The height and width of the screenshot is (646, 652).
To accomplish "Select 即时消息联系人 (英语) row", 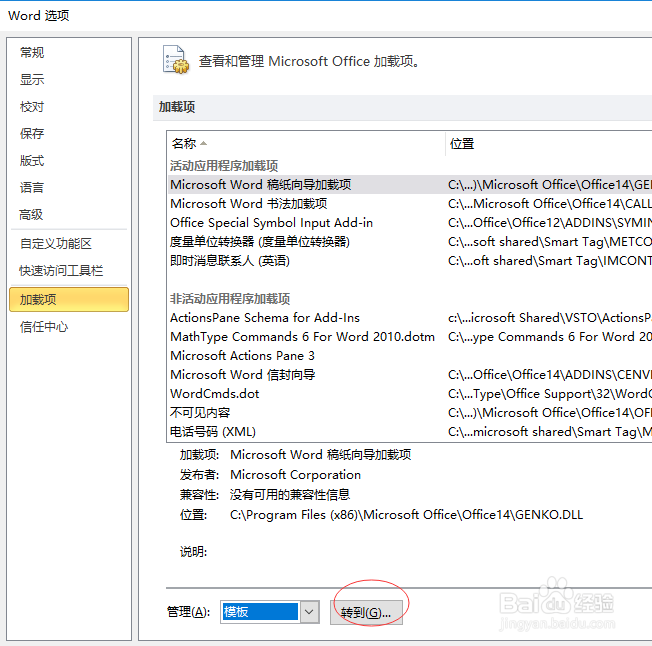I will [410, 261].
